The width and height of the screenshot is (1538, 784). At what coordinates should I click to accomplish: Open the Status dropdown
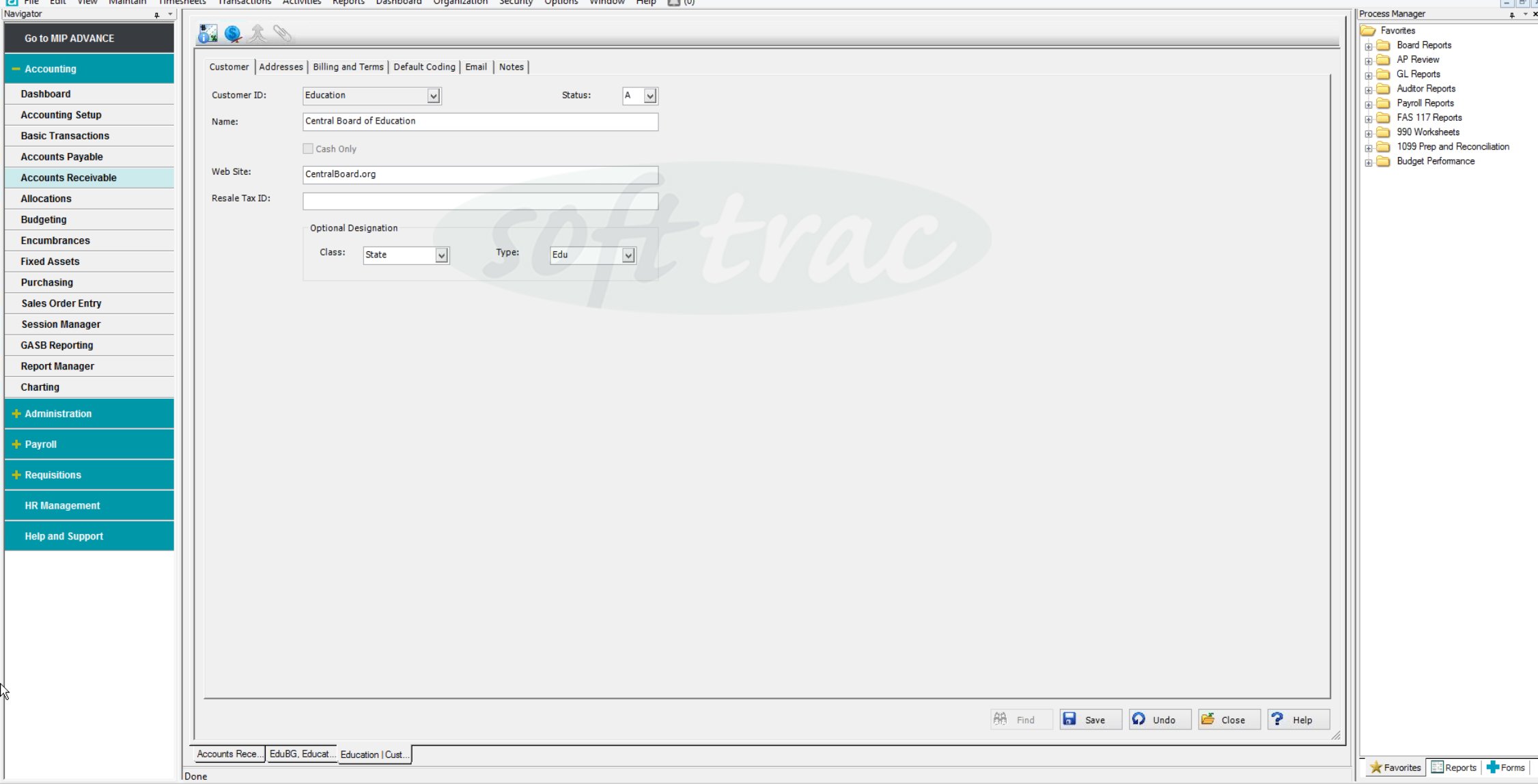coord(649,96)
